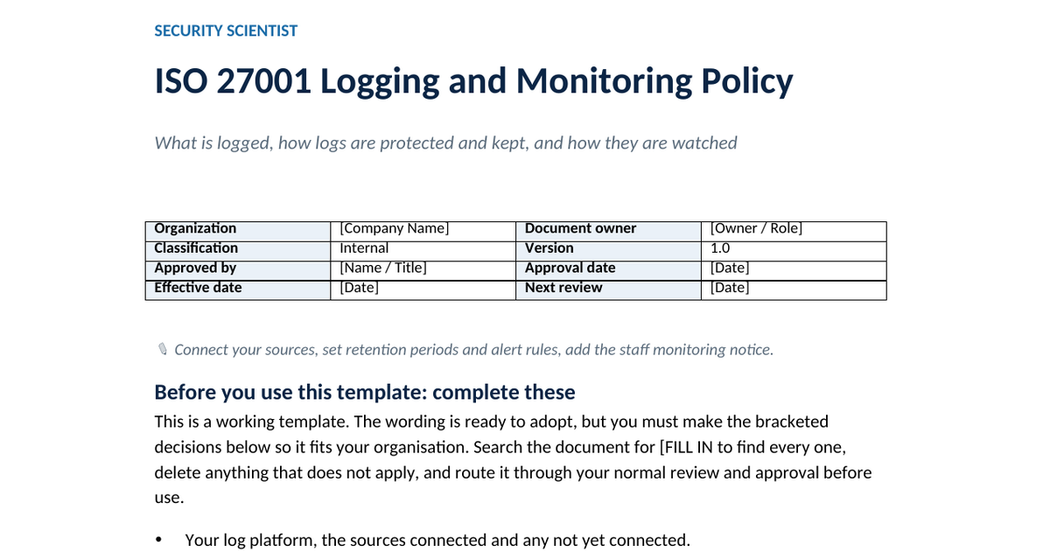Click the Next review [Date] cell
The height and width of the screenshot is (551, 1050).
click(x=794, y=288)
